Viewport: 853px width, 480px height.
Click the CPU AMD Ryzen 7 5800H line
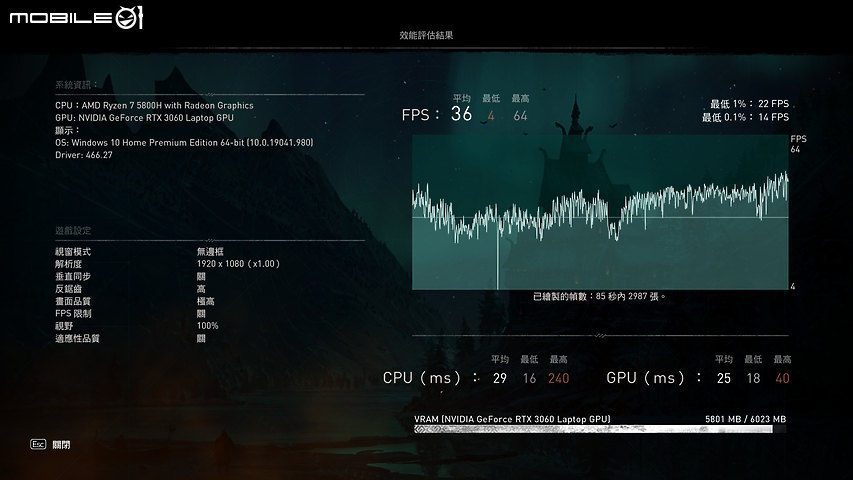[154, 106]
